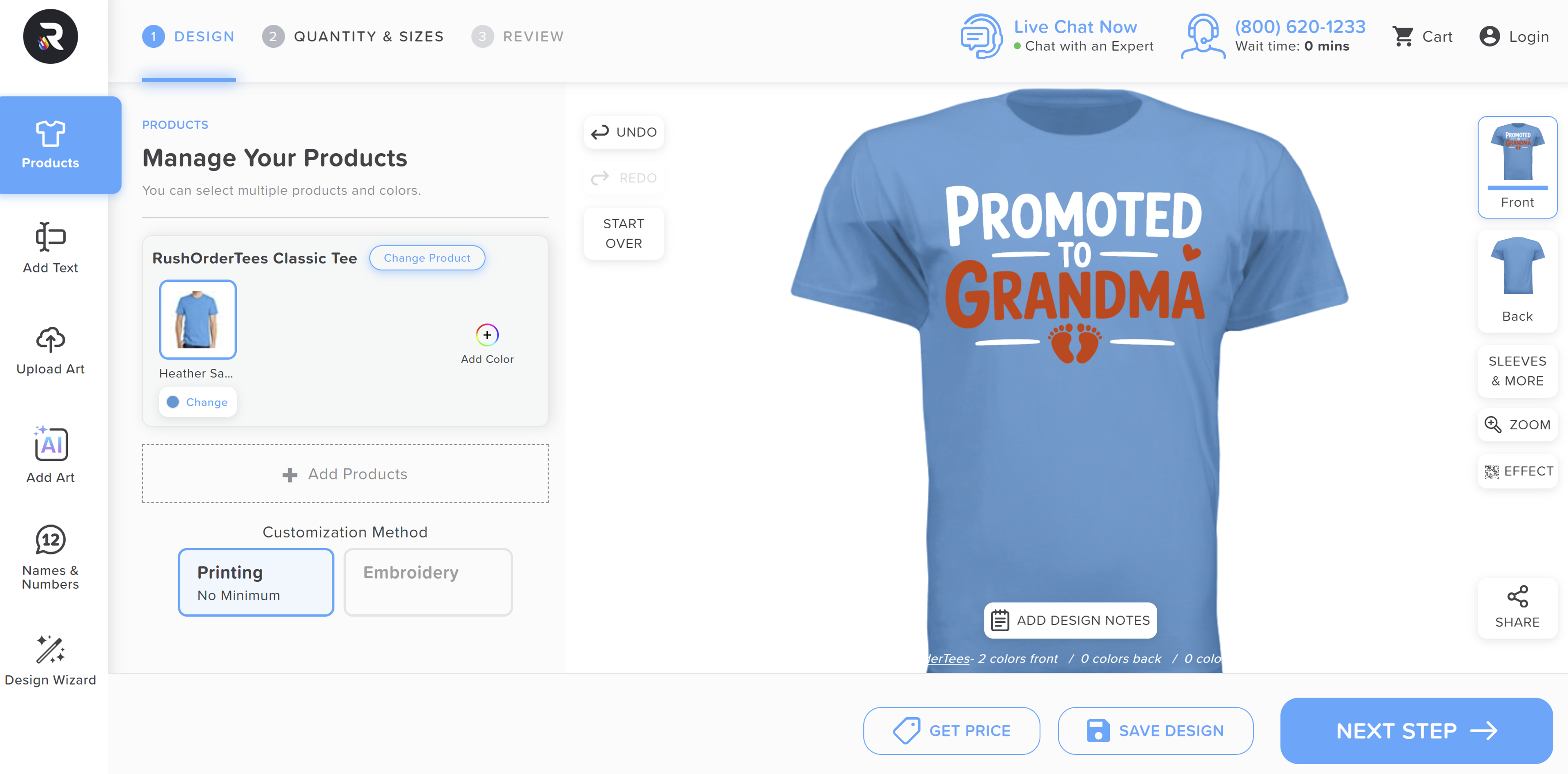This screenshot has width=1568, height=774.
Task: Click Save Design button
Action: tap(1155, 730)
